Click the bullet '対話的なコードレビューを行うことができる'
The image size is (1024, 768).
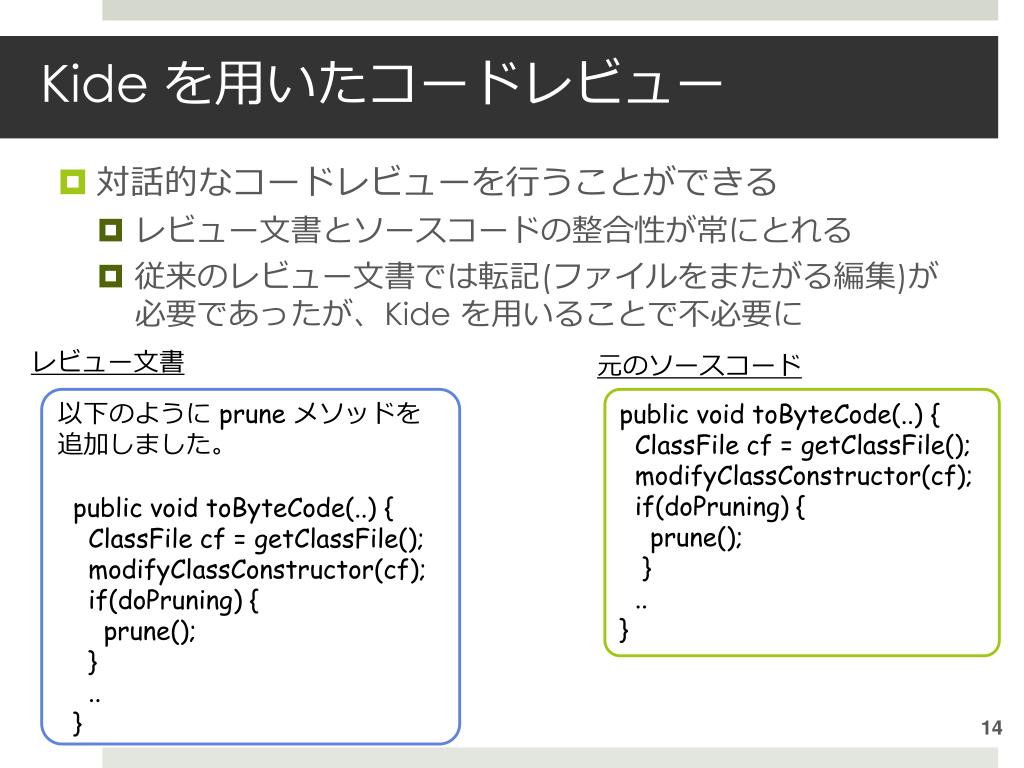[436, 181]
